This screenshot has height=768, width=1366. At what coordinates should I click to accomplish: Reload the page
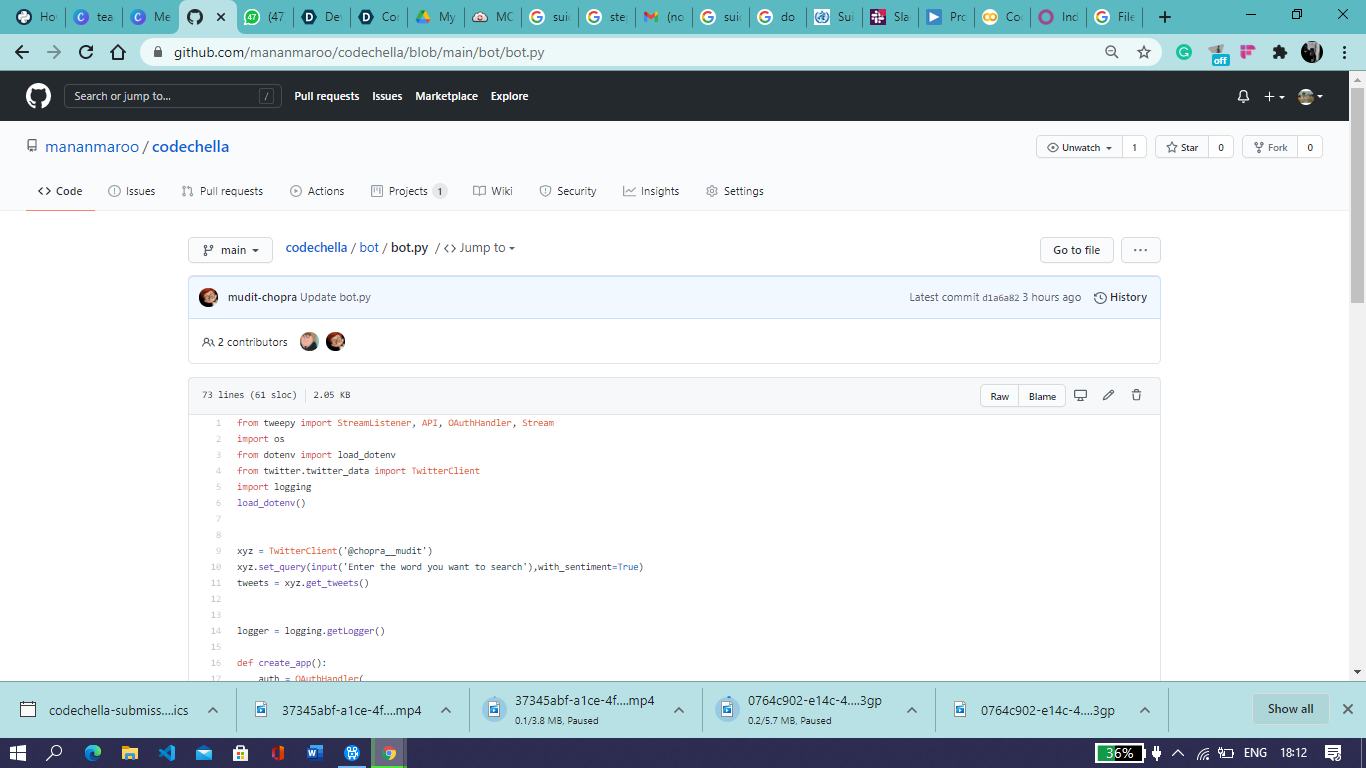tap(86, 52)
